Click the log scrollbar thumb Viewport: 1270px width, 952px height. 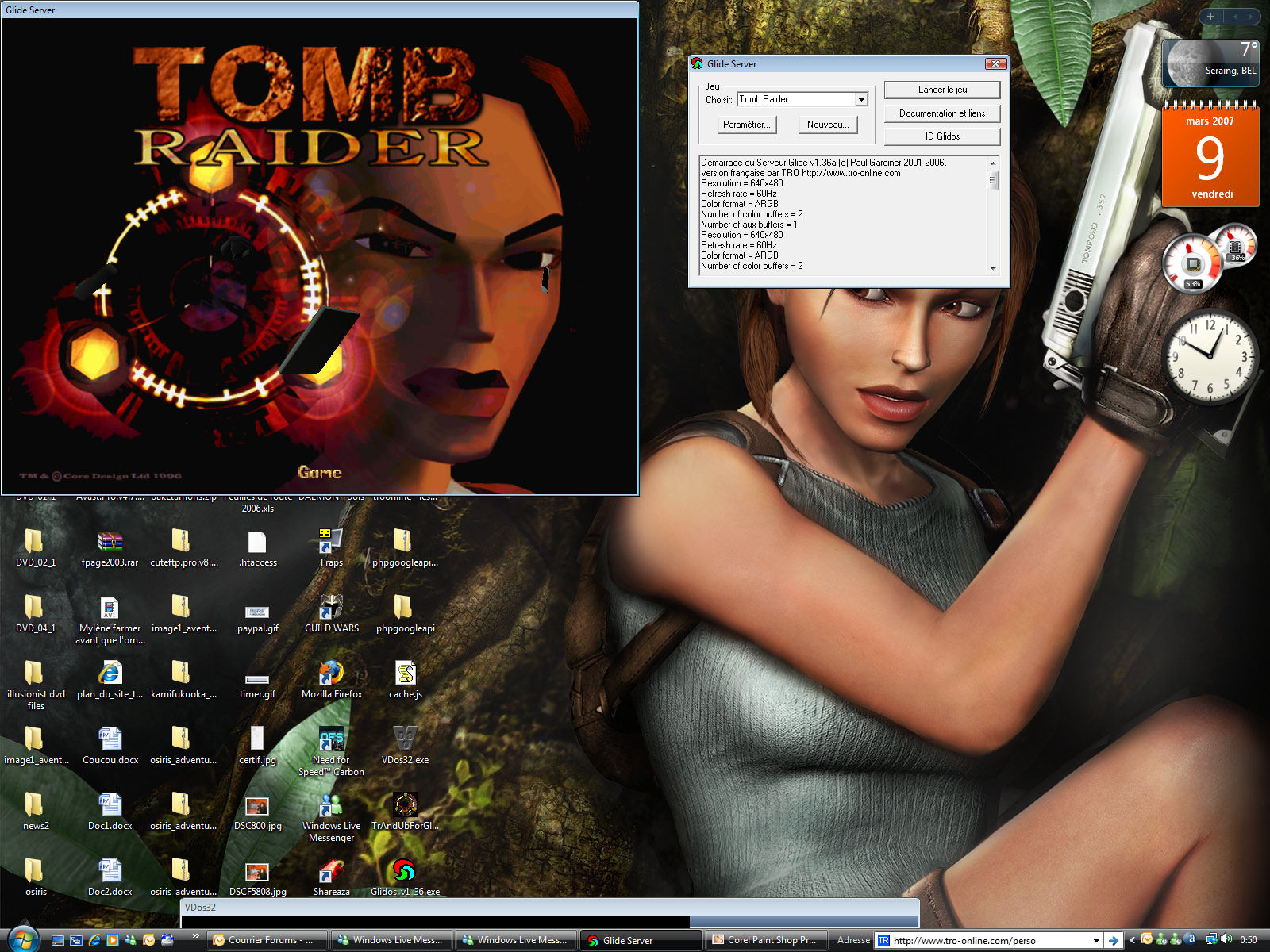992,180
